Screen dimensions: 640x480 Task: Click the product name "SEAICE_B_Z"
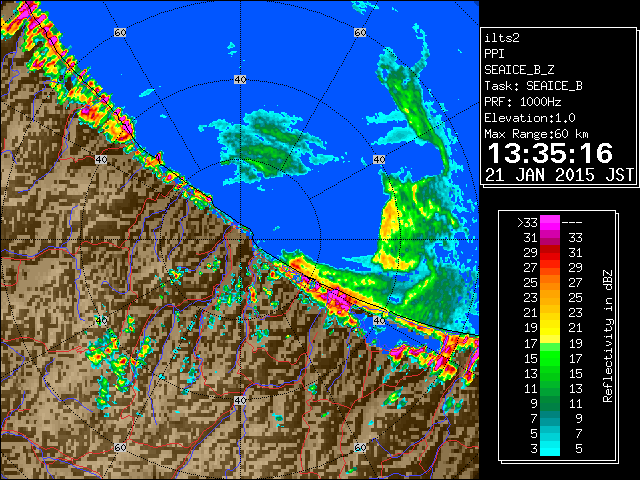[x=519, y=70]
